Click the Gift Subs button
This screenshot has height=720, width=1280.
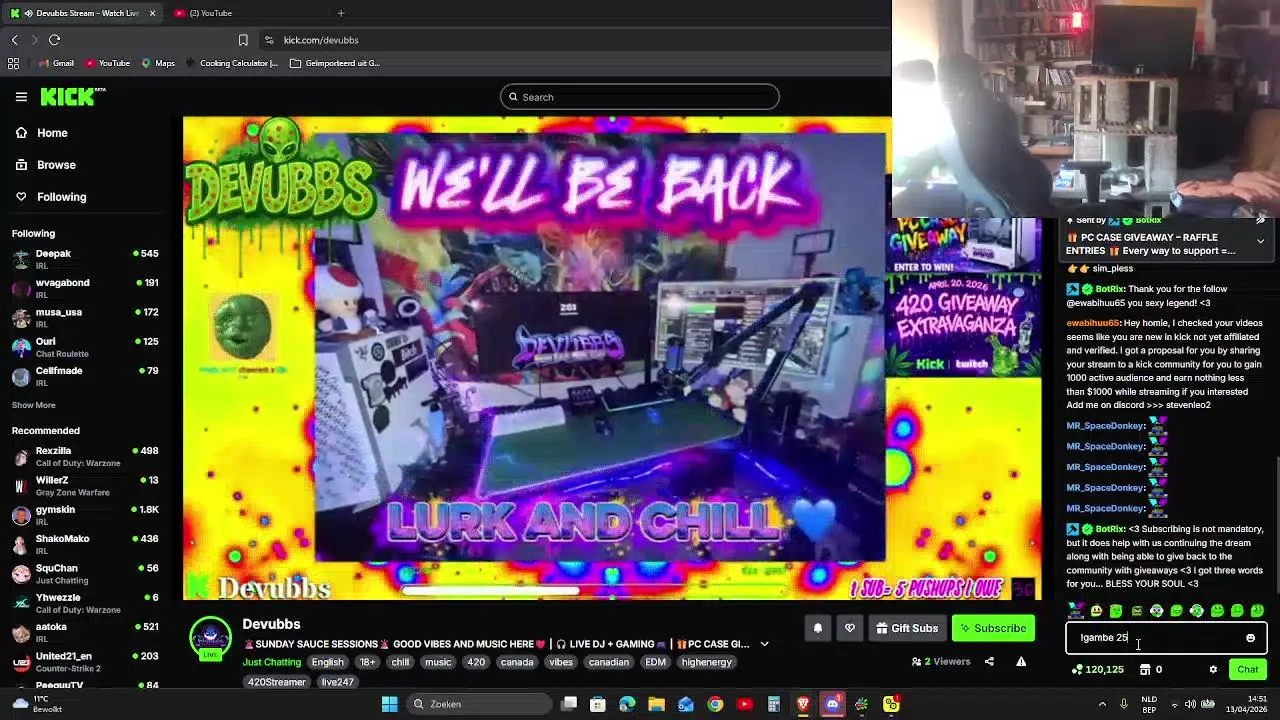pos(907,628)
